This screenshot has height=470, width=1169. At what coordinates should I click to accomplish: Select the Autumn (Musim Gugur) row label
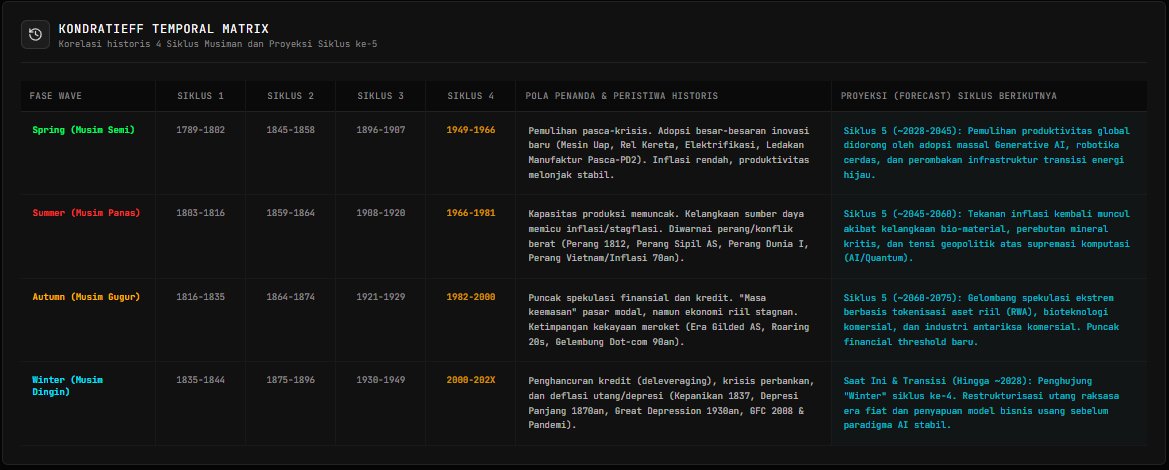[x=86, y=297]
